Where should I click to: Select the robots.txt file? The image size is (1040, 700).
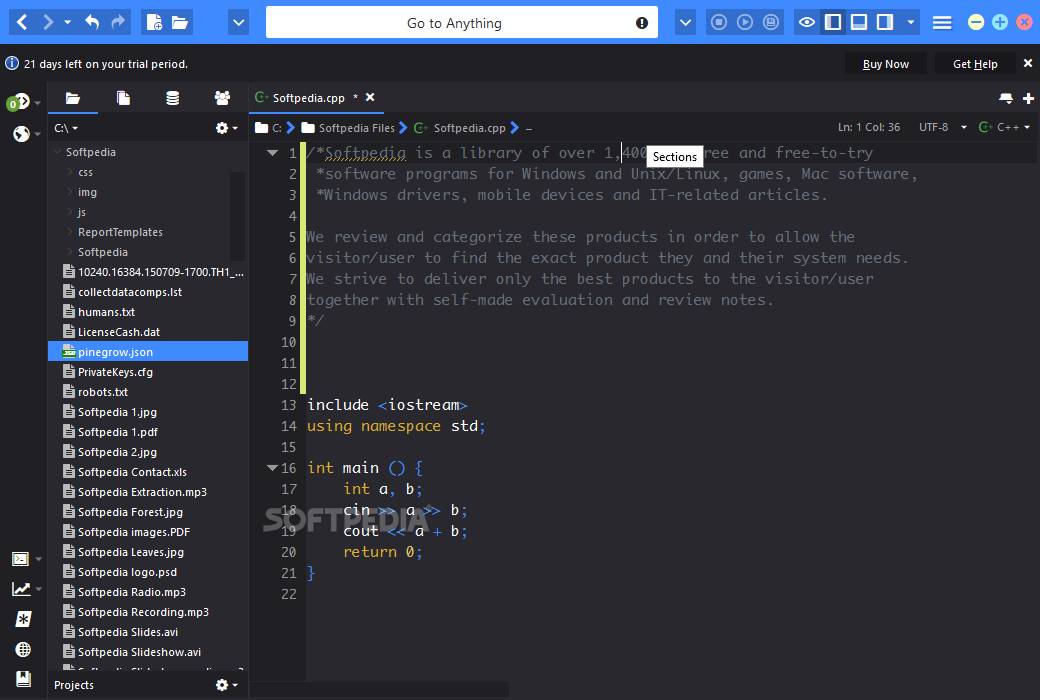(103, 392)
